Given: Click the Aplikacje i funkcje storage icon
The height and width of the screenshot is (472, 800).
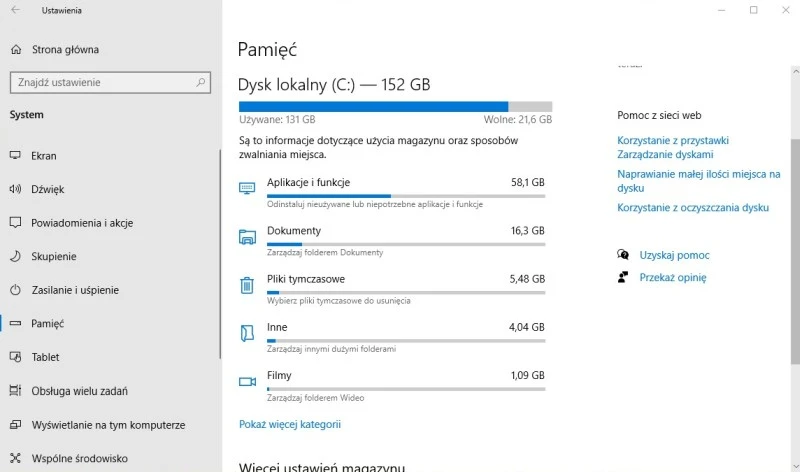Looking at the screenshot, I should tap(247, 188).
